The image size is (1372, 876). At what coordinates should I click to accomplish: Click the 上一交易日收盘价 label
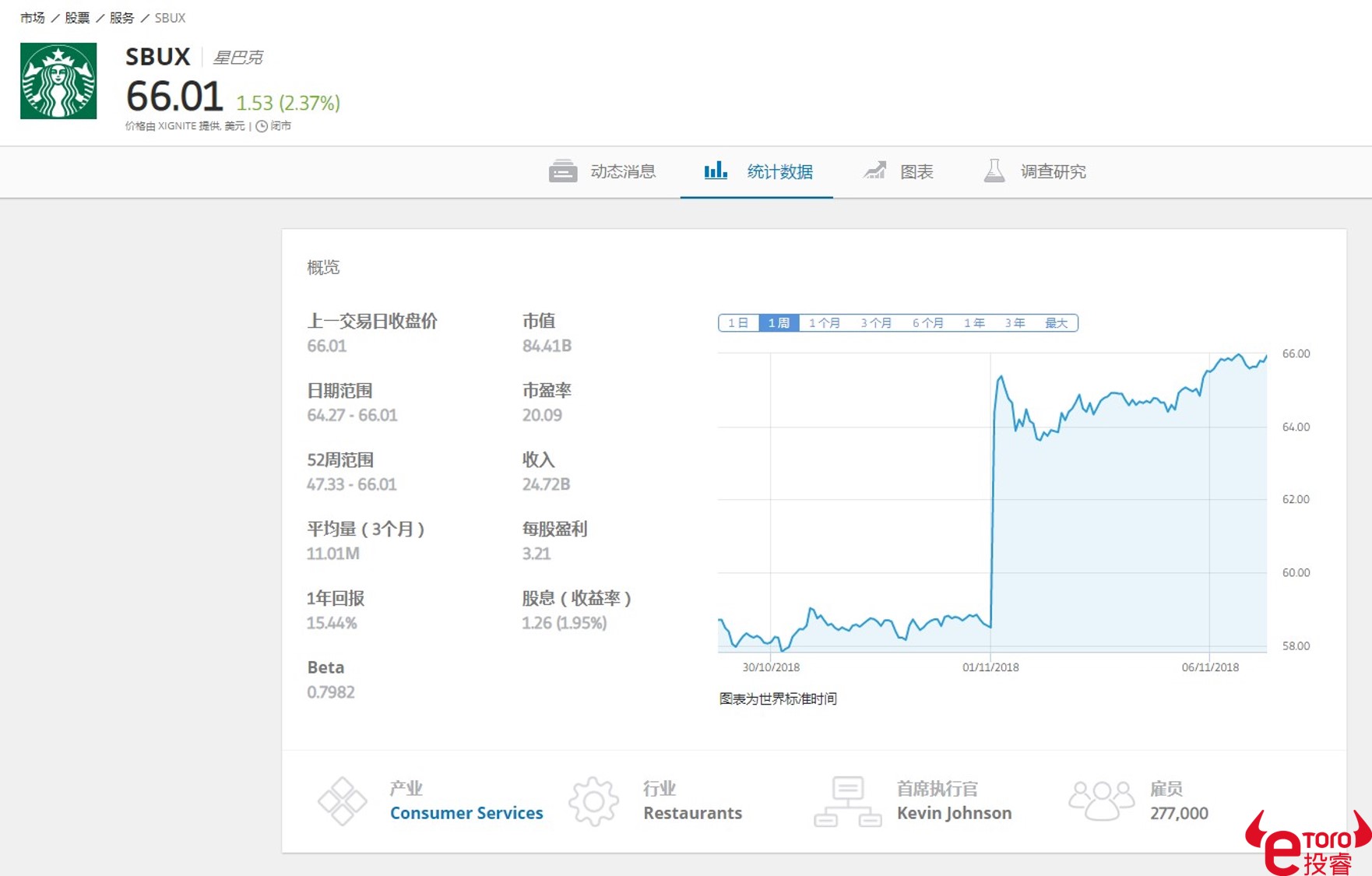click(372, 321)
